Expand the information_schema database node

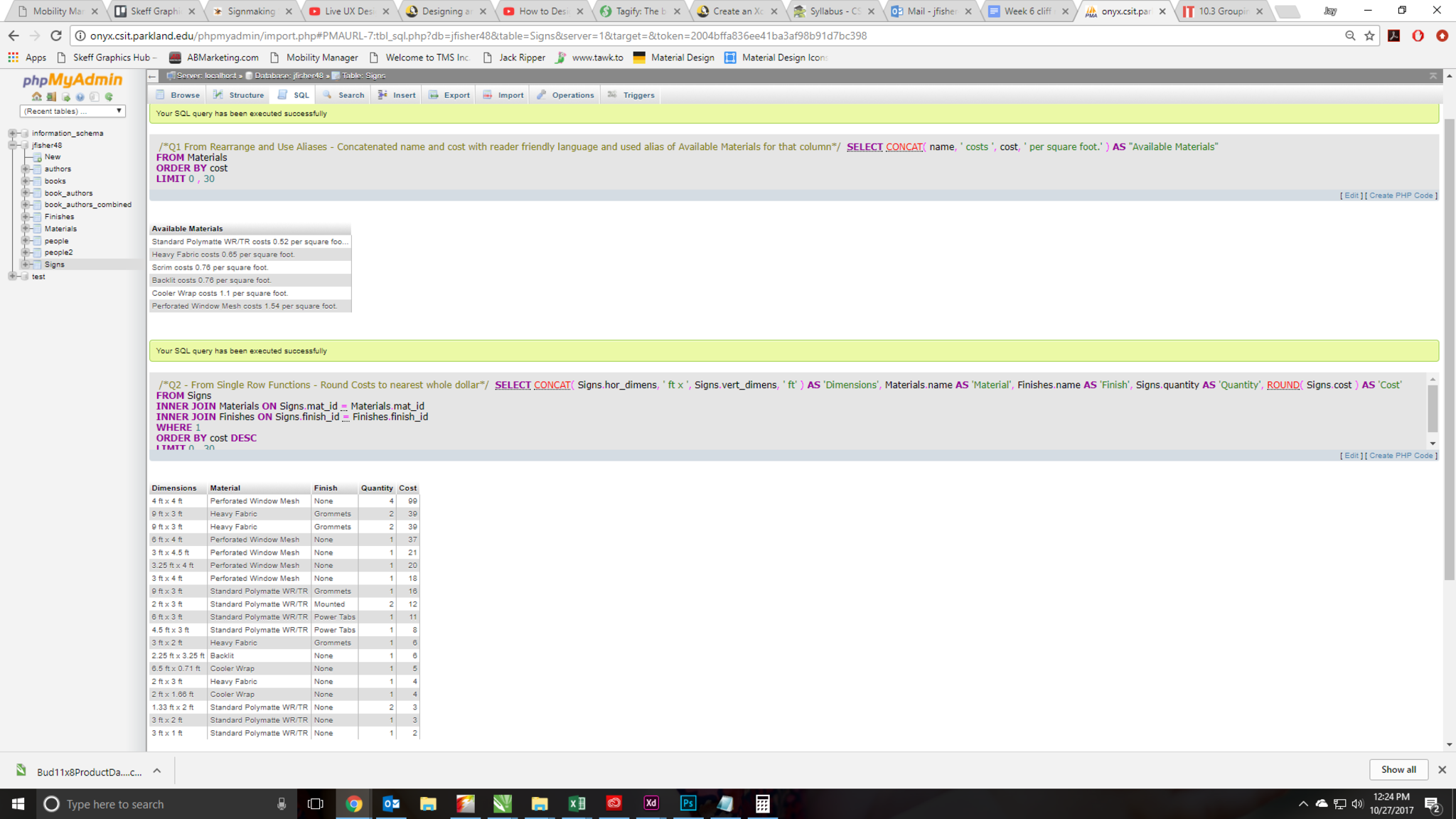pos(13,133)
